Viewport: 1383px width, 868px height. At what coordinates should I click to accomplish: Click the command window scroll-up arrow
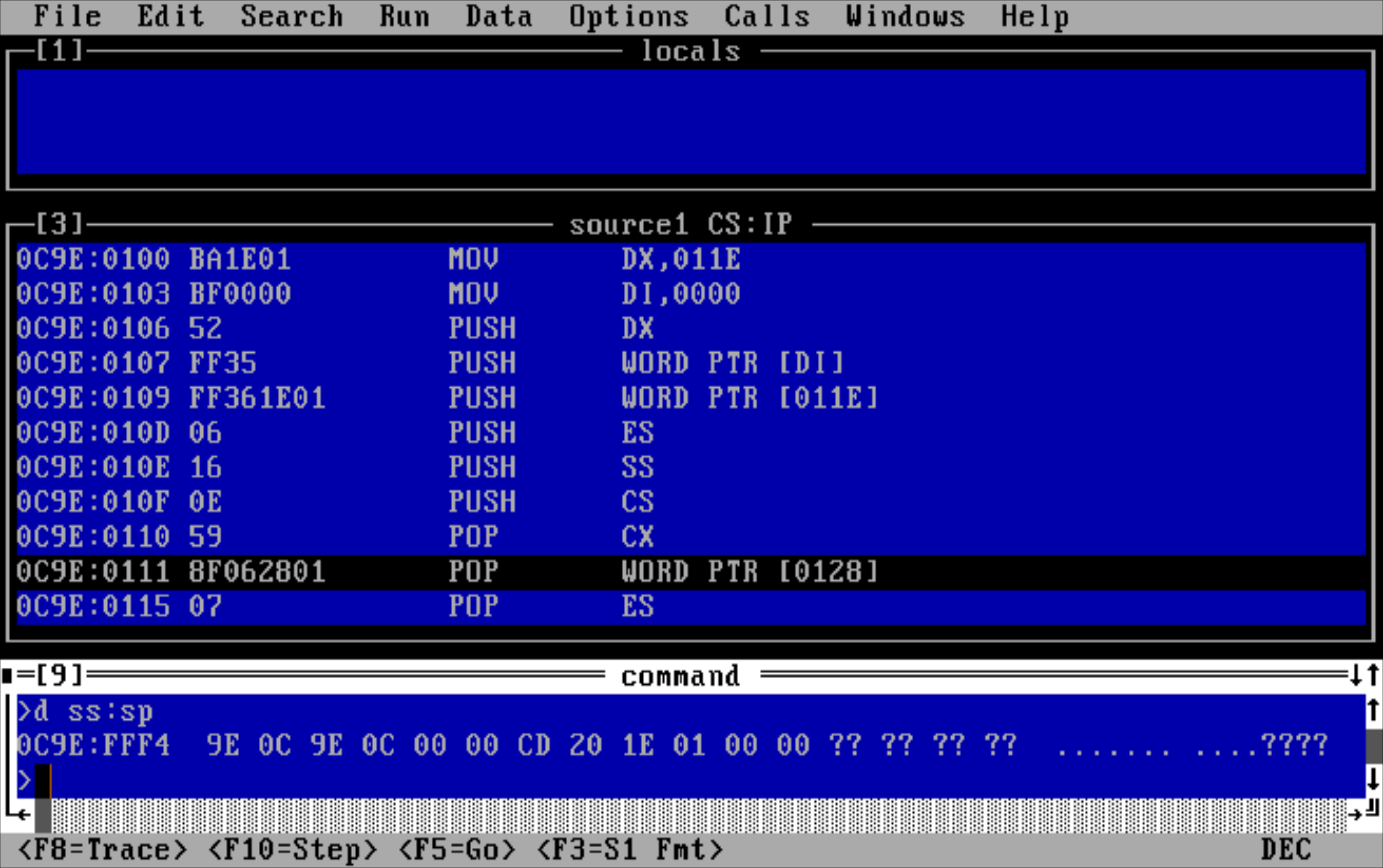[x=1373, y=710]
